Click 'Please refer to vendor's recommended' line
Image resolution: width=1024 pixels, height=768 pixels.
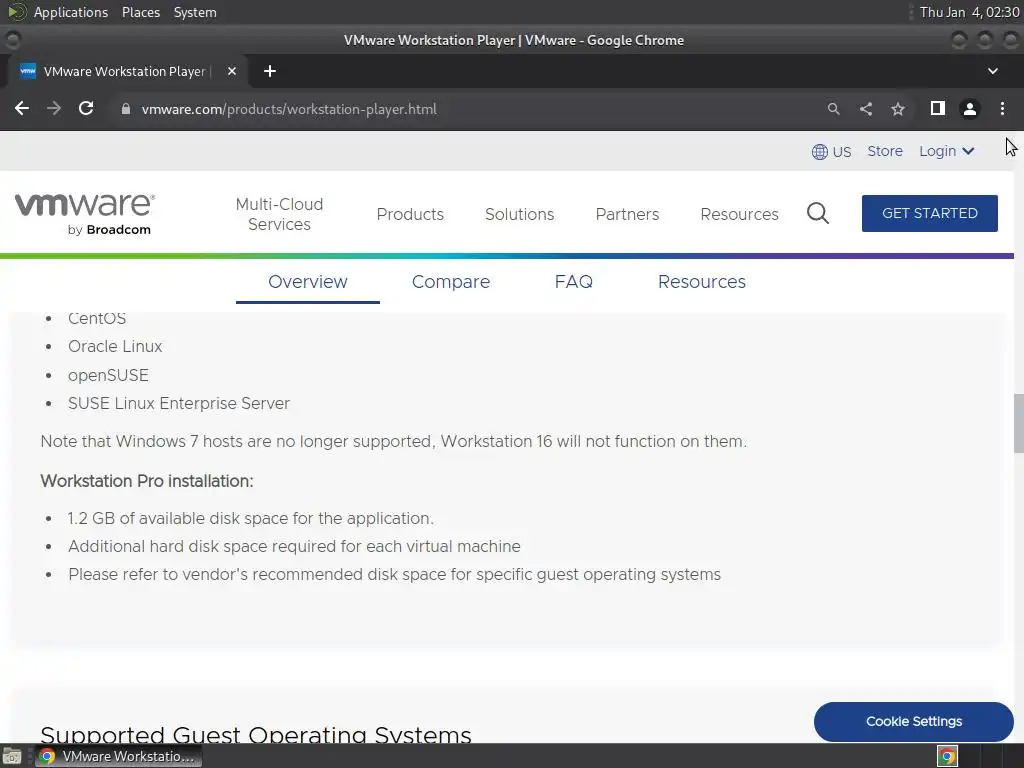(x=394, y=574)
